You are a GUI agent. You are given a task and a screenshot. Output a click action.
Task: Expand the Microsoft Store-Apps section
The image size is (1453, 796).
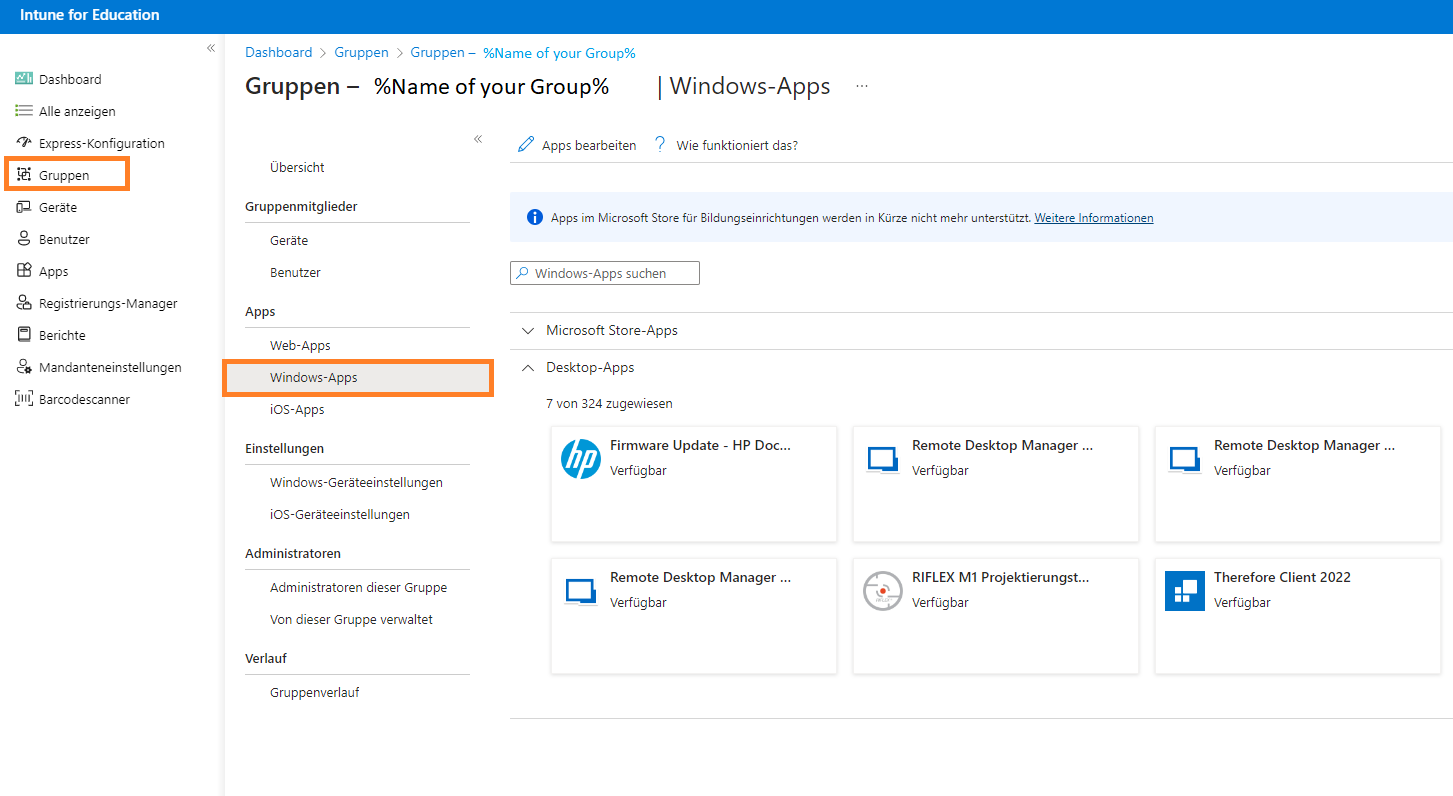point(528,330)
